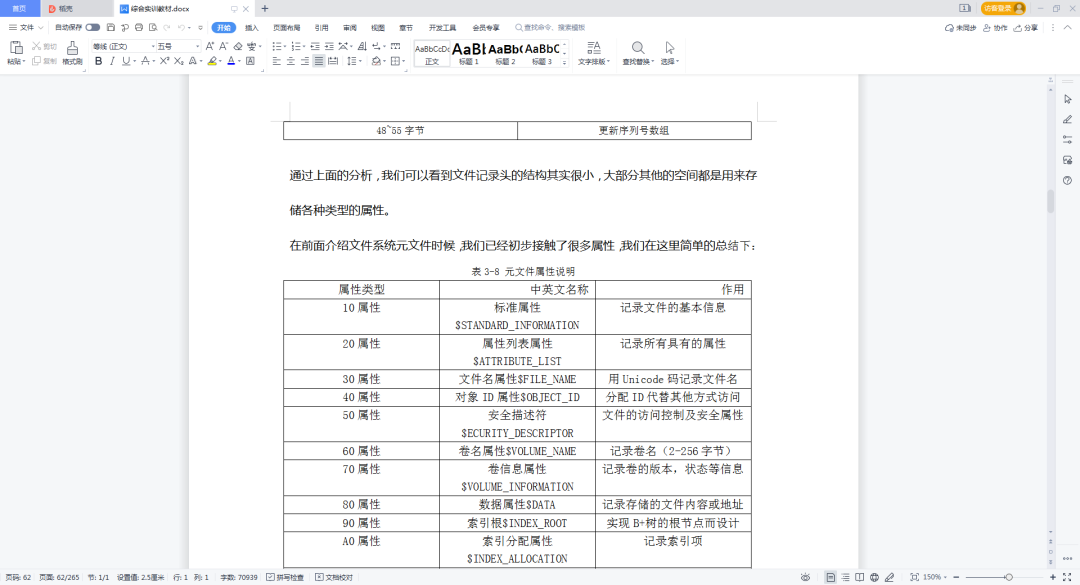
Task: Click the eye protection mode icon
Action: coord(805,577)
